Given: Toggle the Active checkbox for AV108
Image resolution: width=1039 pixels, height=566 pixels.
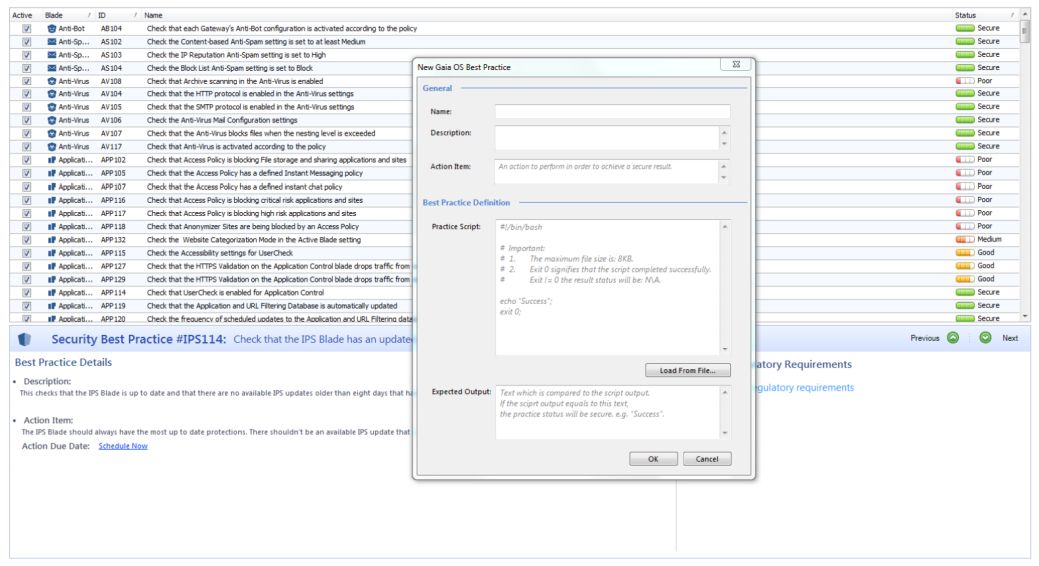Looking at the screenshot, I should pyautogui.click(x=27, y=82).
